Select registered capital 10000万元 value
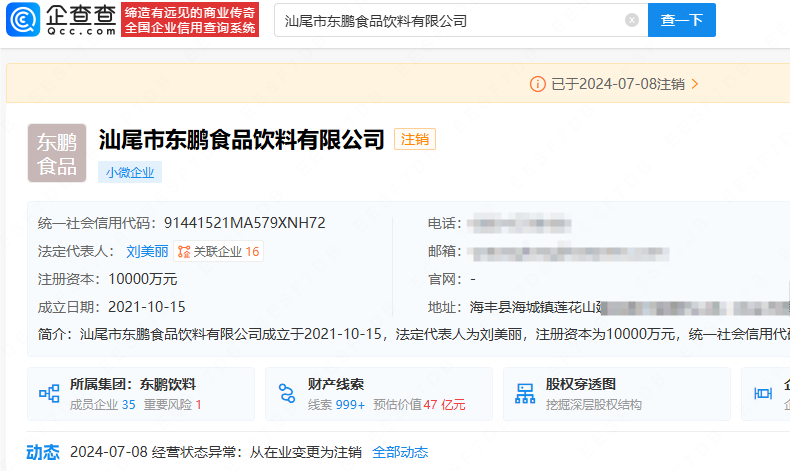The width and height of the screenshot is (790, 471). click(x=143, y=279)
